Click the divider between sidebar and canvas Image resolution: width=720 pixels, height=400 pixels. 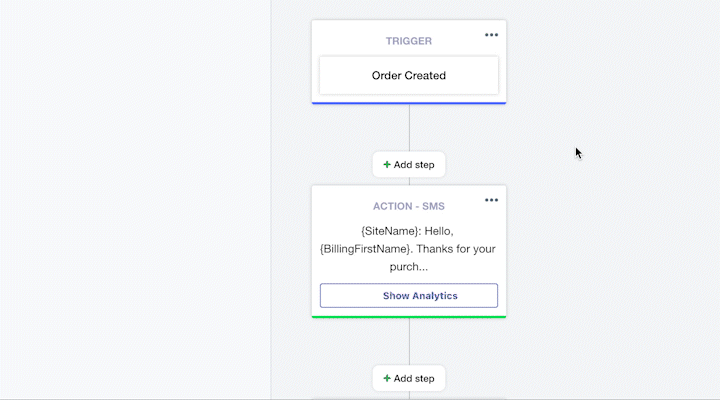271,200
